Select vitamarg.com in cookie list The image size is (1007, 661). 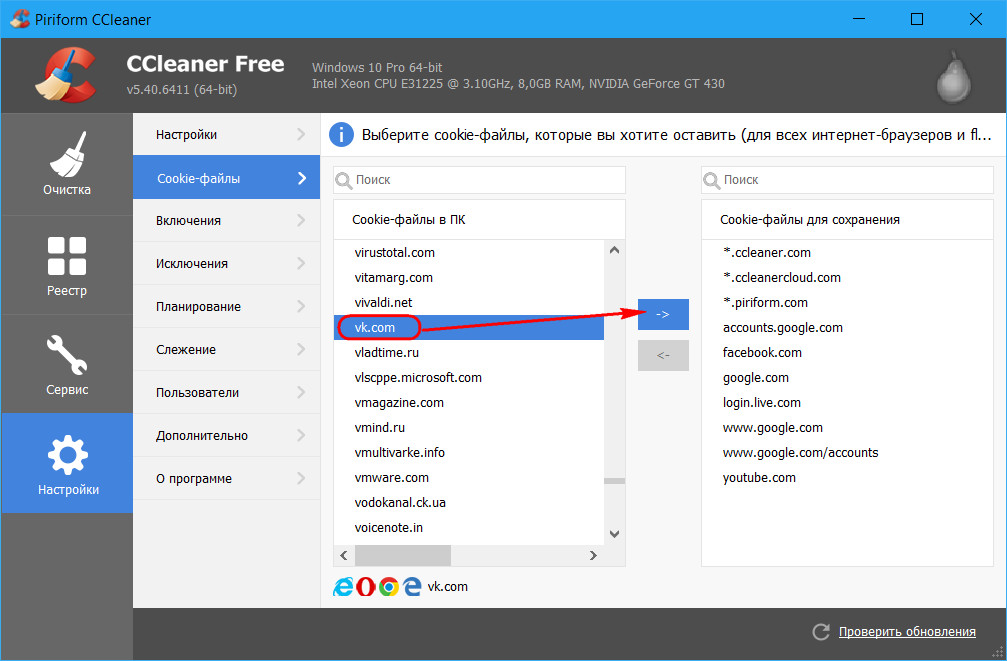(x=469, y=278)
